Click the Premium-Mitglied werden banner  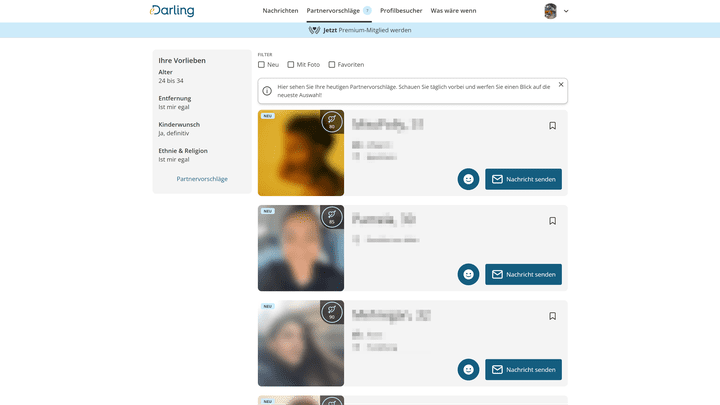360,30
